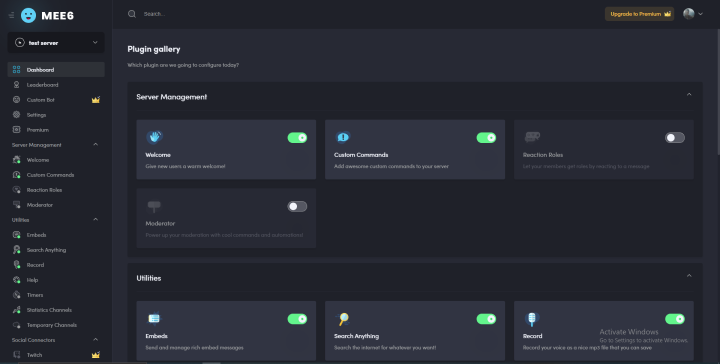Disable the Welcome plugin toggle
Viewport: 720px width, 364px height.
[297, 138]
